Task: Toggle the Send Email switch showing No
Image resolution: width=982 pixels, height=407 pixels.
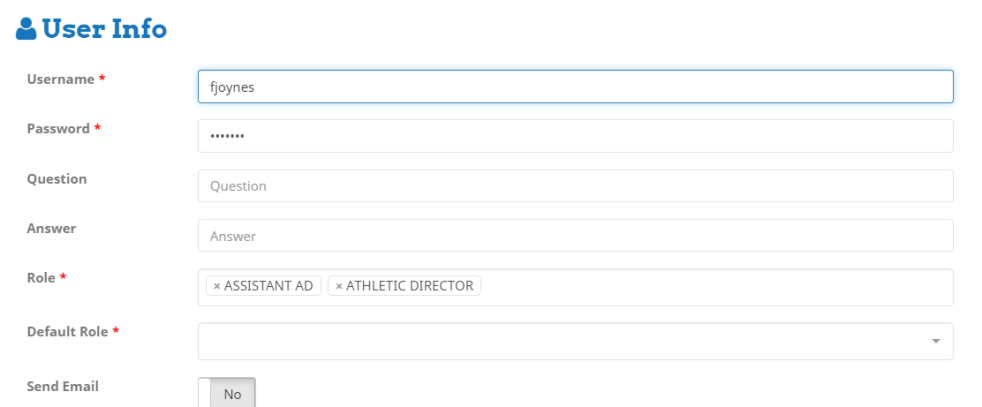Action: (x=227, y=394)
